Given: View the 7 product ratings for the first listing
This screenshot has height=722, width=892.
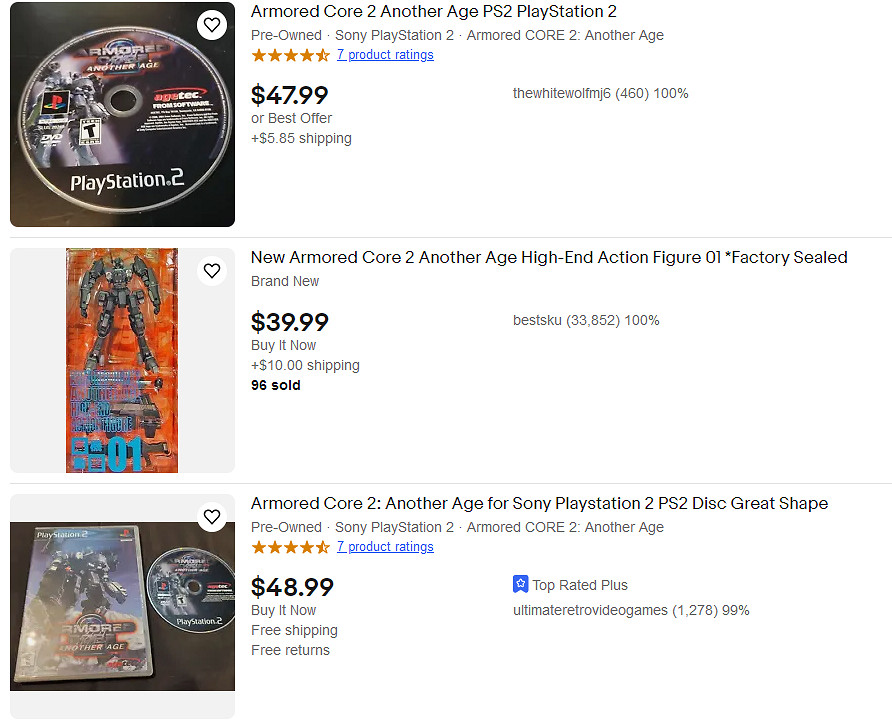Looking at the screenshot, I should tap(385, 55).
